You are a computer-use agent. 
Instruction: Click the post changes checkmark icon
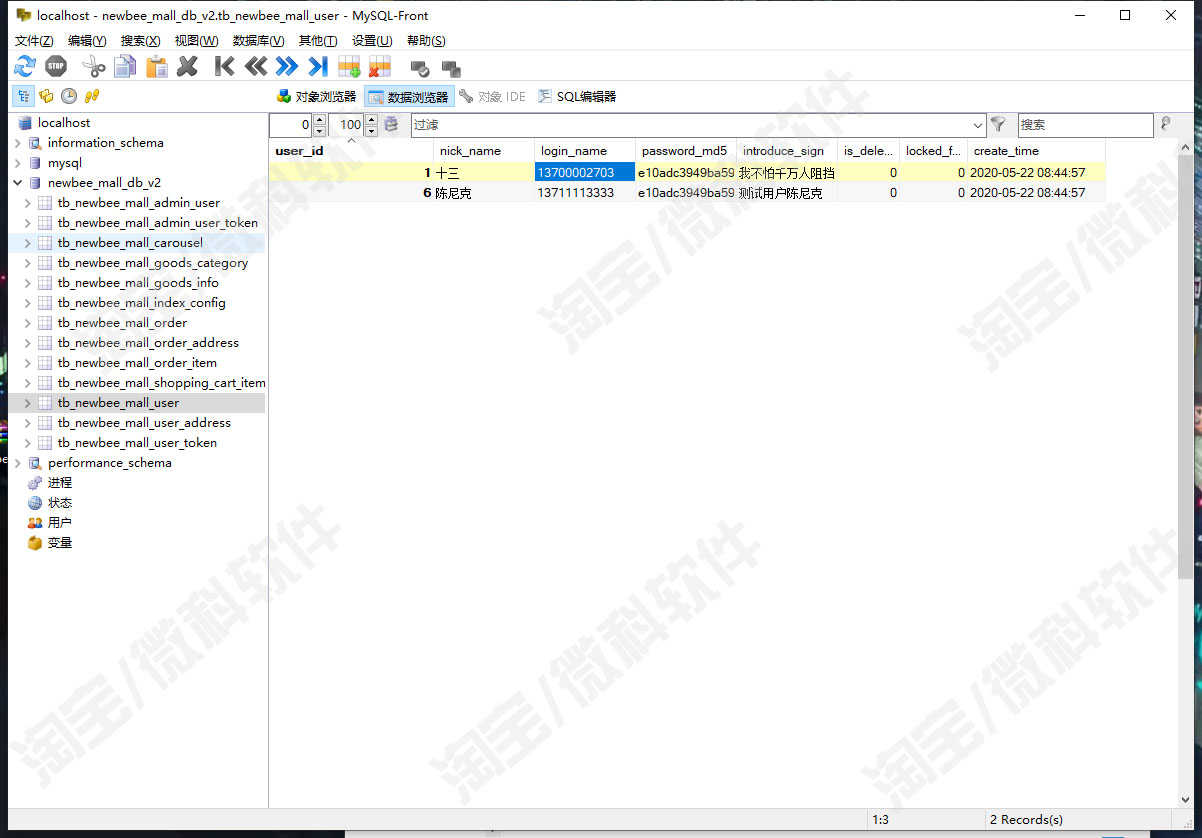point(420,68)
